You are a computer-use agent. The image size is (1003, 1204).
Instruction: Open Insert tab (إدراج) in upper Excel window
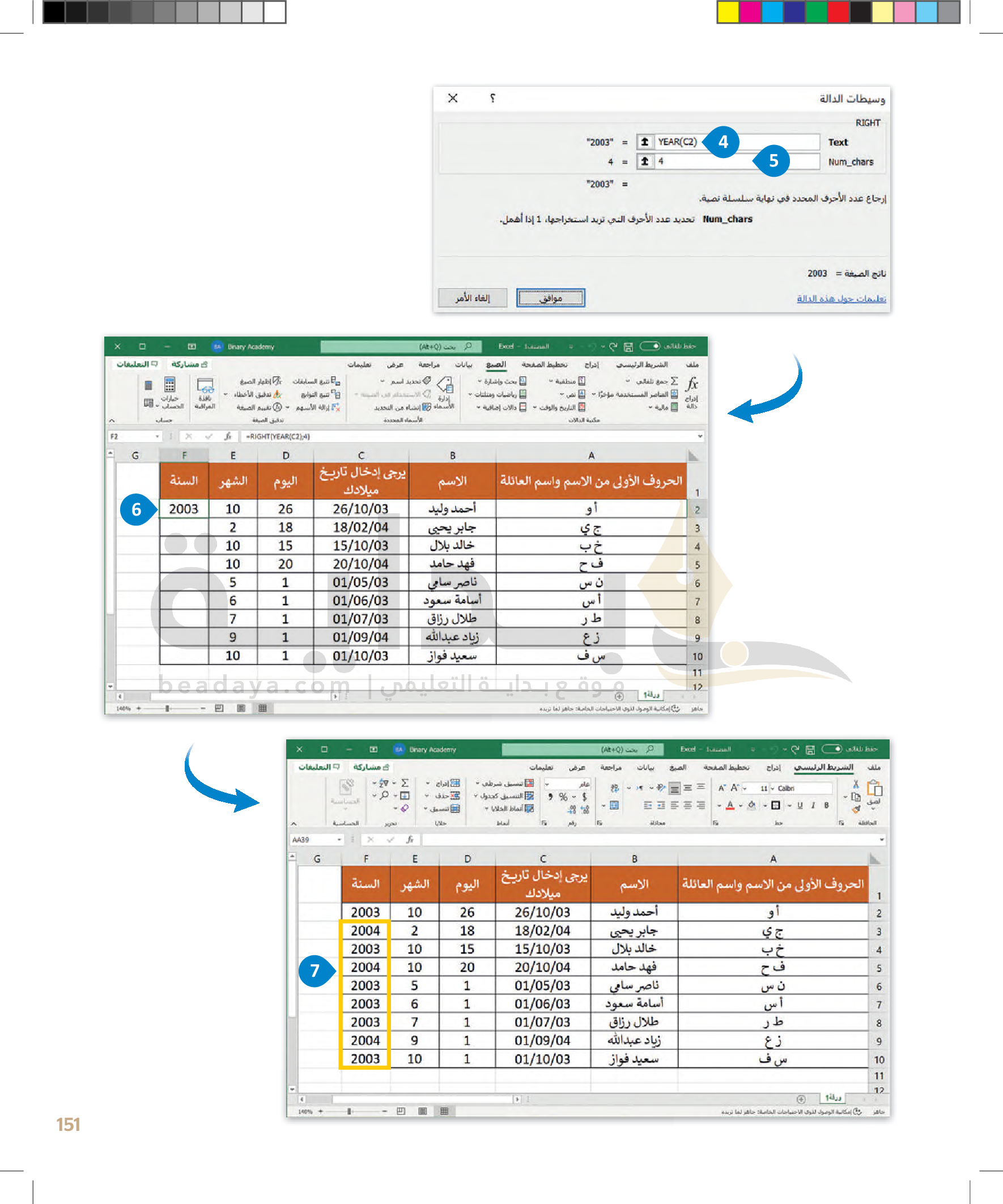click(590, 365)
